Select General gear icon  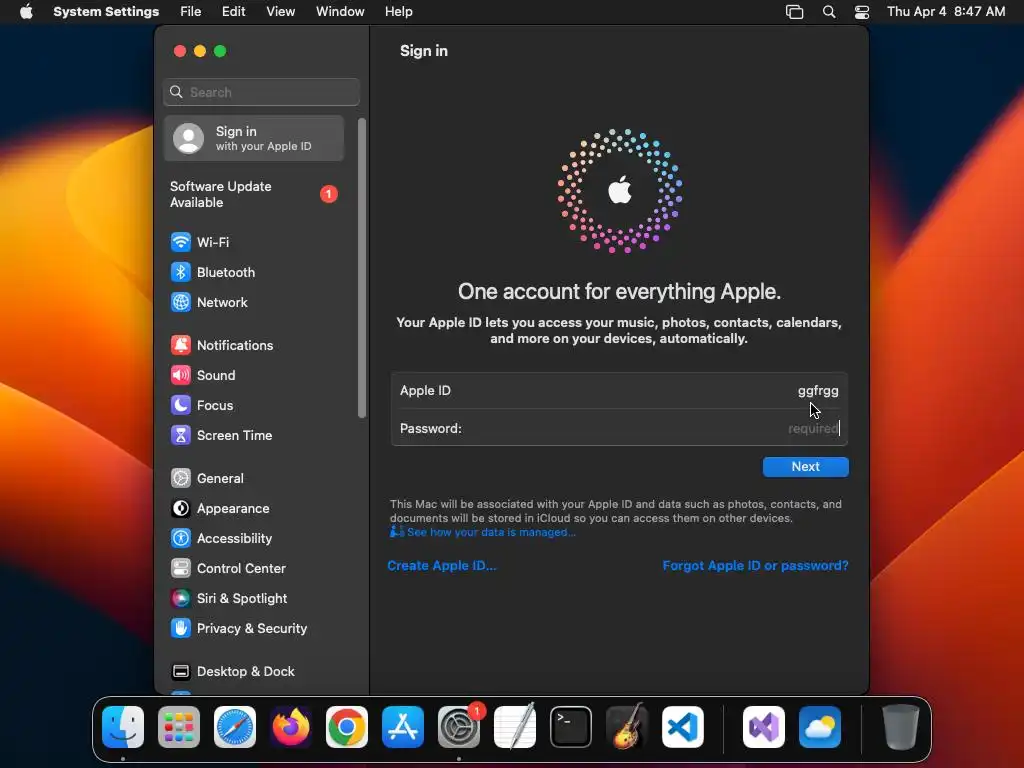(x=181, y=479)
